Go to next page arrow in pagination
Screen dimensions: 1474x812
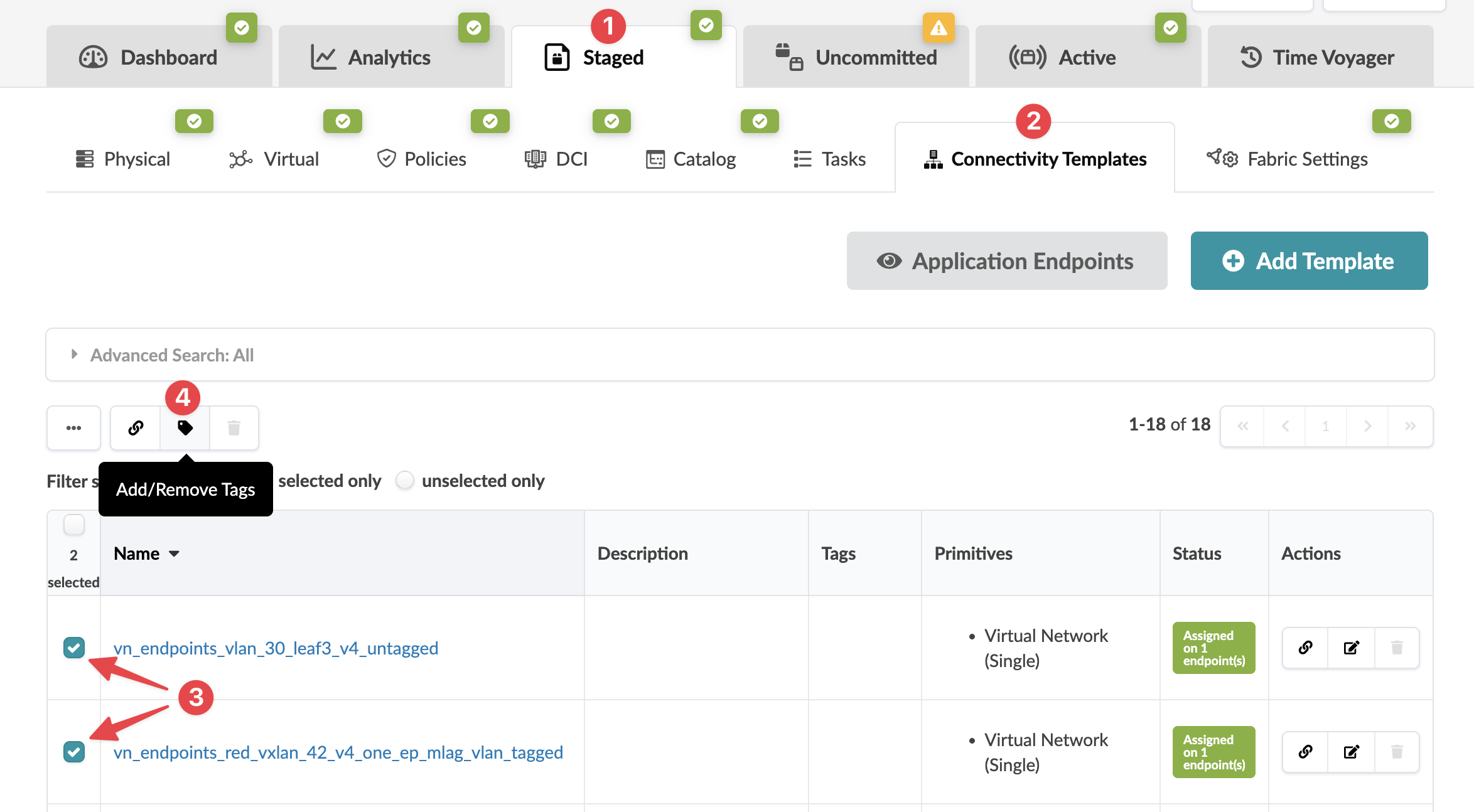(1367, 426)
